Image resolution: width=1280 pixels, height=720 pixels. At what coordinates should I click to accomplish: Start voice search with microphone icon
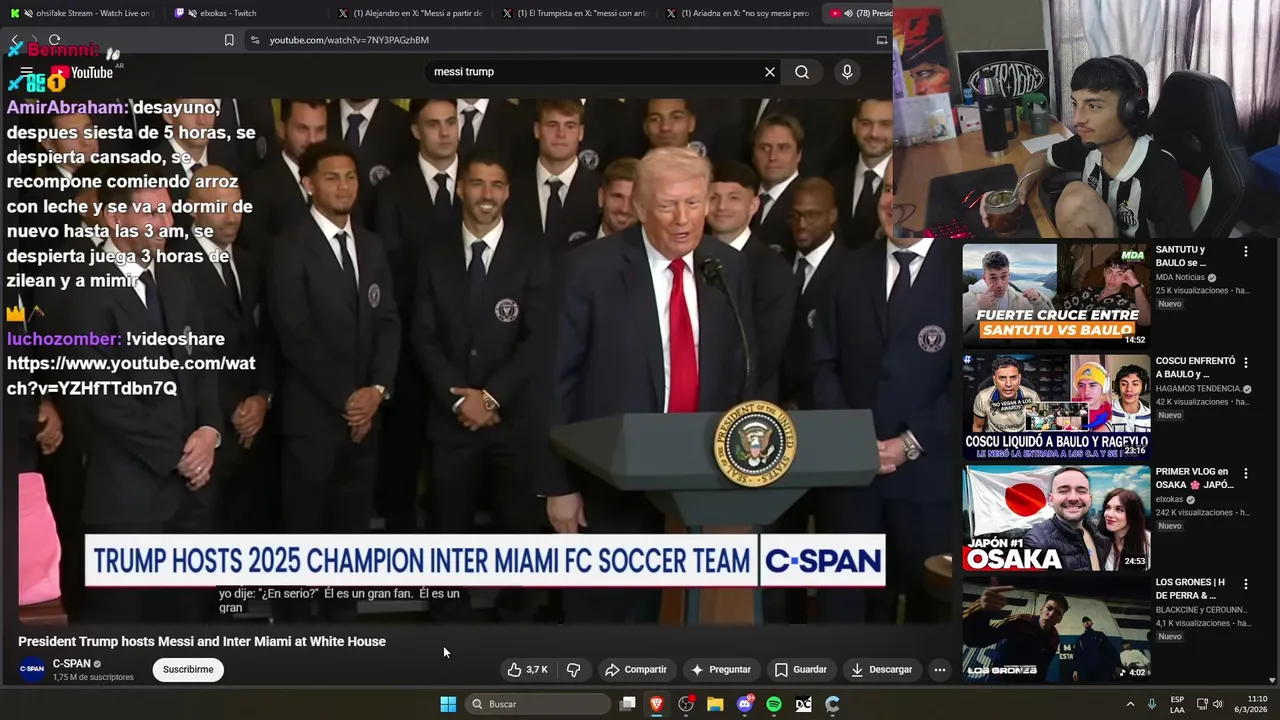click(847, 72)
